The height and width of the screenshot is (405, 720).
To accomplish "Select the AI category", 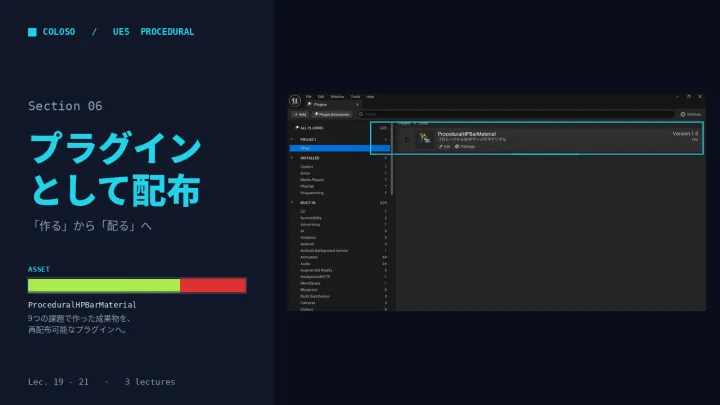I will 340,231.
